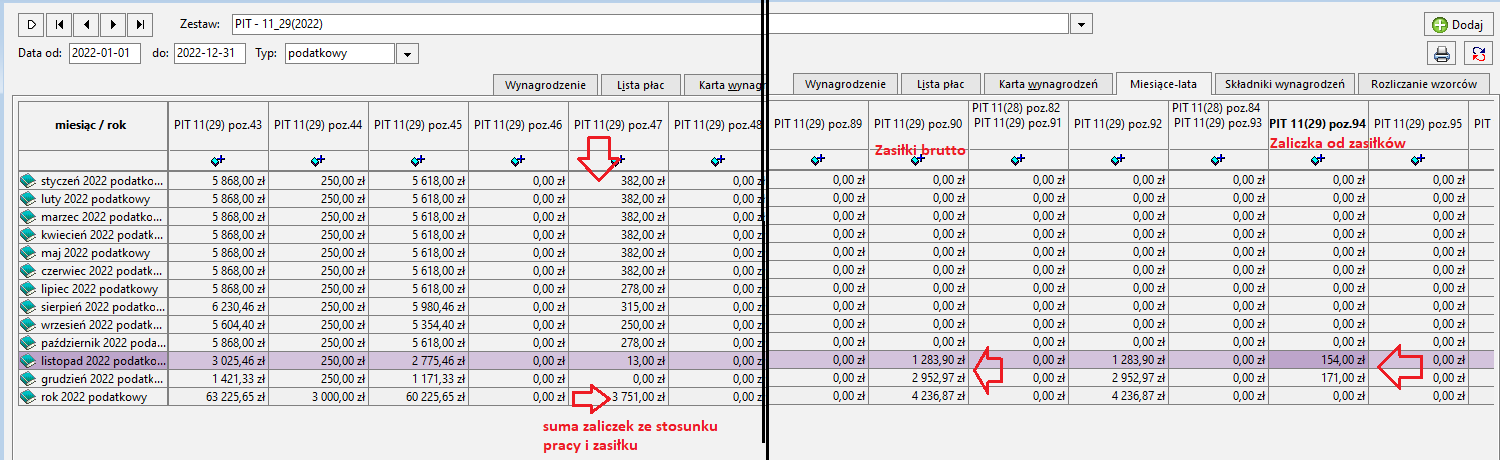Click the end date field 2022-12-31

click(x=209, y=54)
